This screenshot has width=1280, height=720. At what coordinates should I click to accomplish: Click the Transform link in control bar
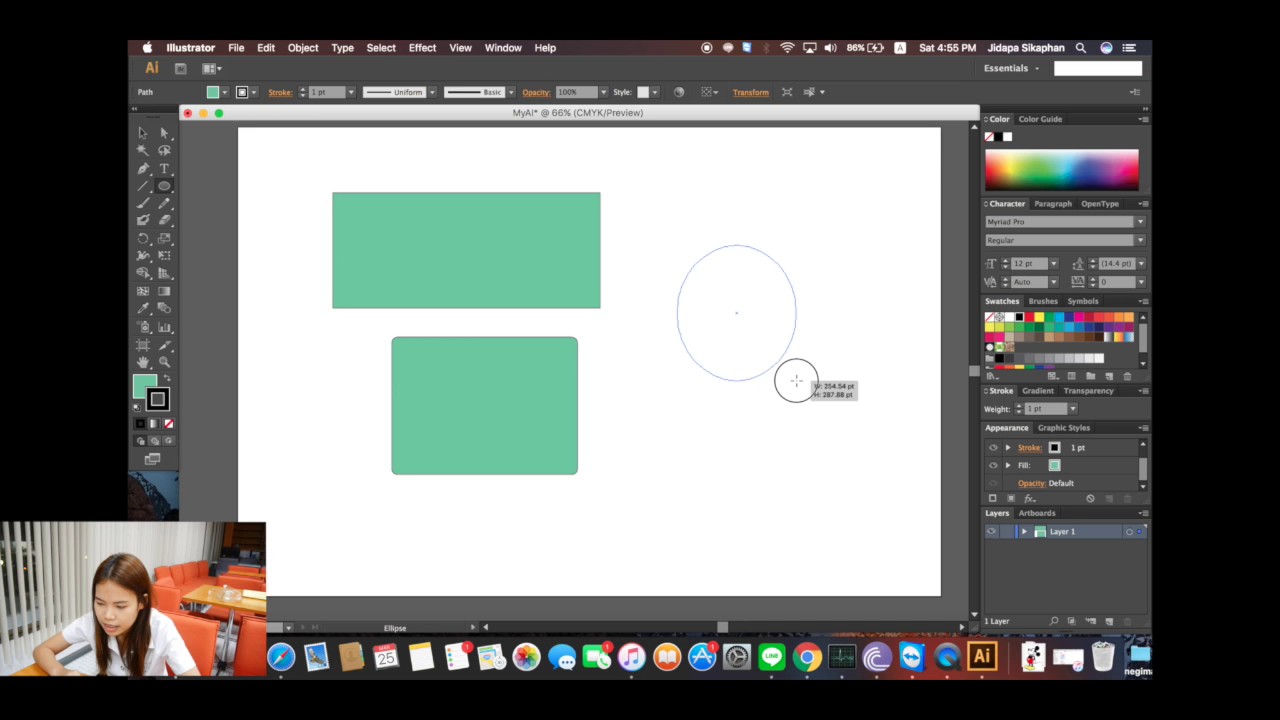click(750, 92)
